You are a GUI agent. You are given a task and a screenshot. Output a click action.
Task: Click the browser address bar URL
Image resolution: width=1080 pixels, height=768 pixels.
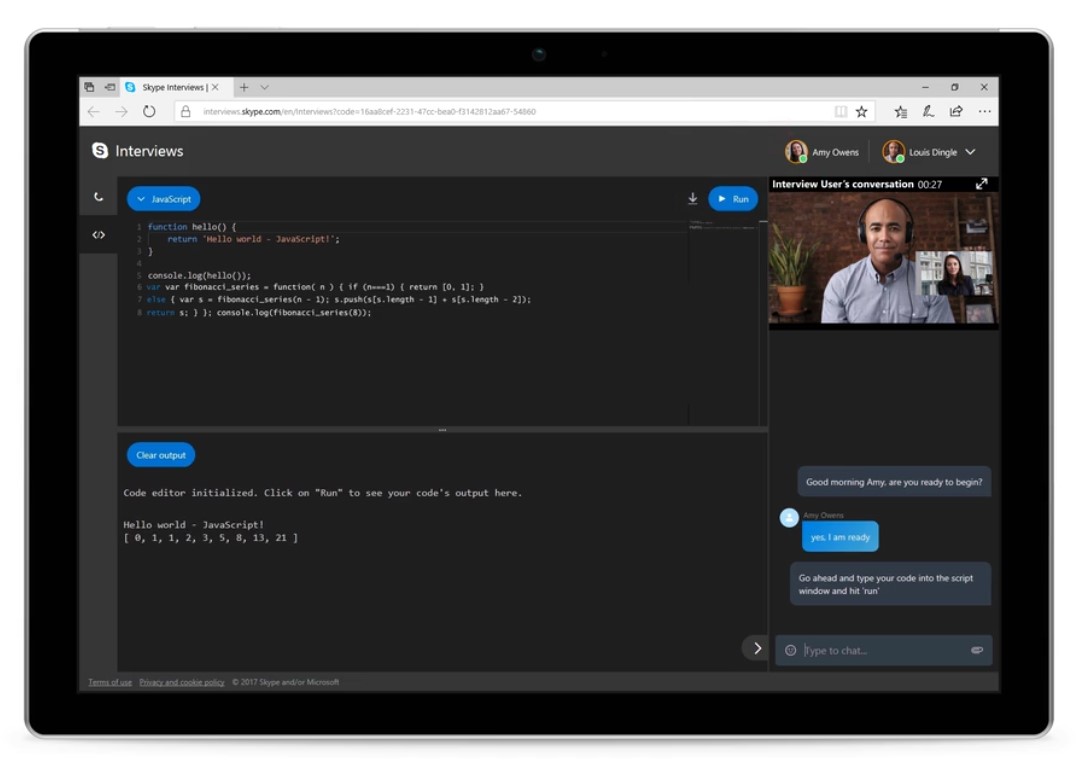point(369,112)
